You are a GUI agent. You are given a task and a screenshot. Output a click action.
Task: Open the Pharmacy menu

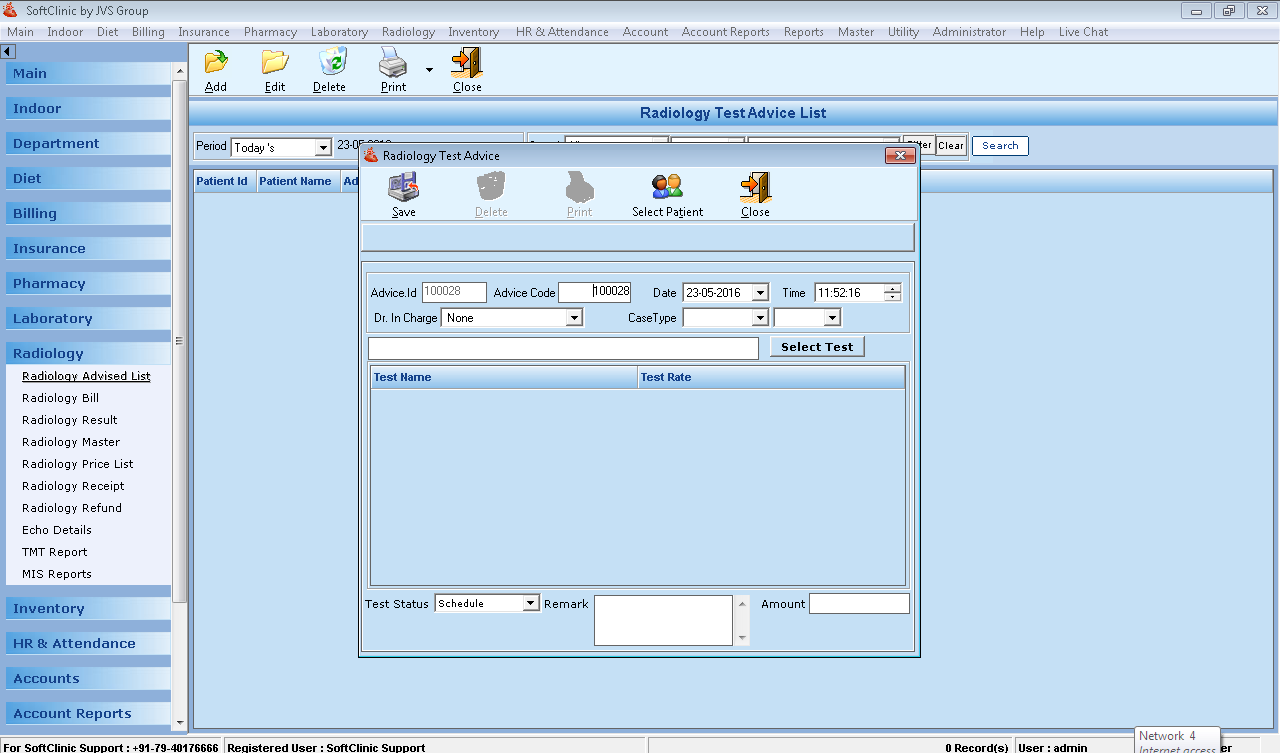point(270,32)
